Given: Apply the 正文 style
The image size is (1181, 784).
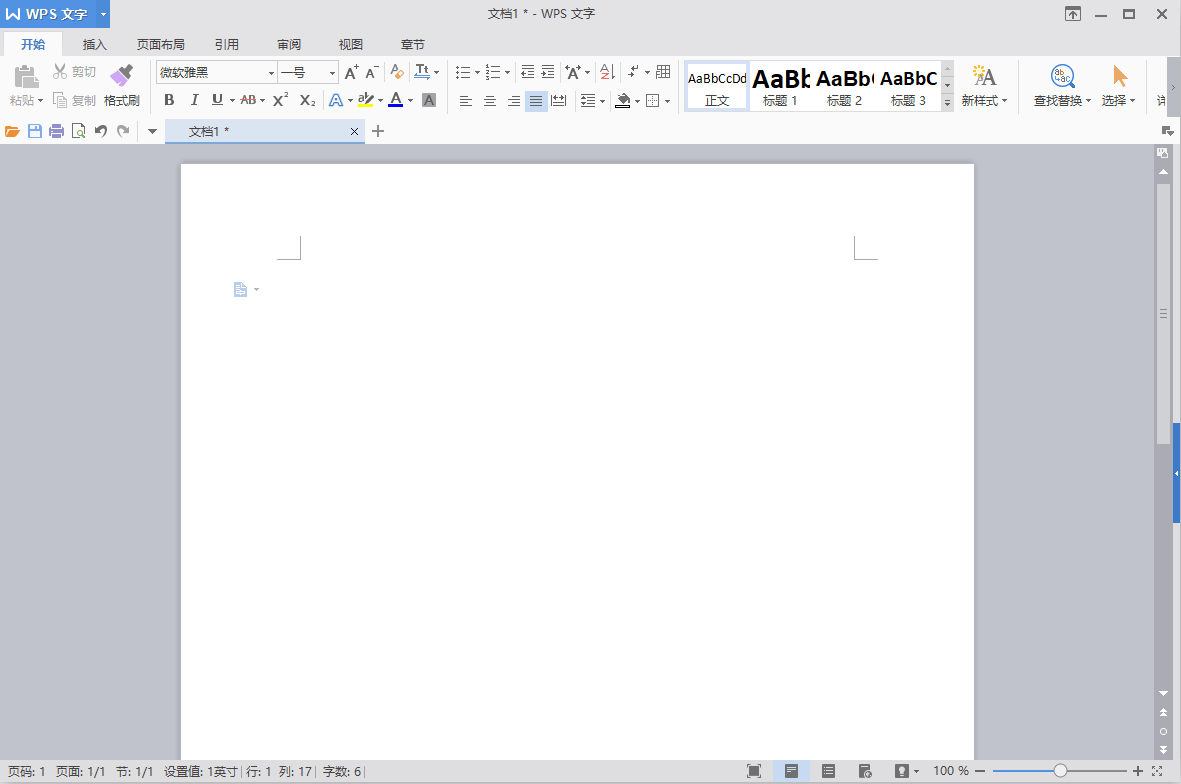Looking at the screenshot, I should click(717, 87).
